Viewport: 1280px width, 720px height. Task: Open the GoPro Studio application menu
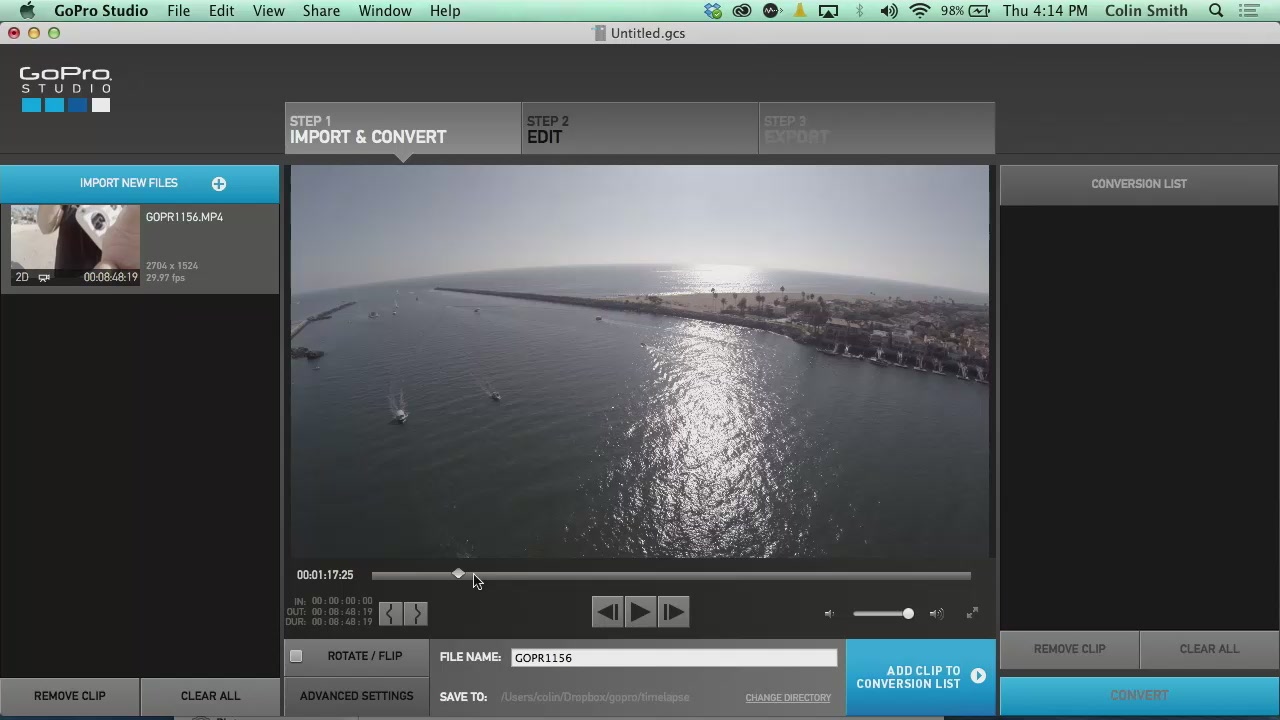[101, 11]
